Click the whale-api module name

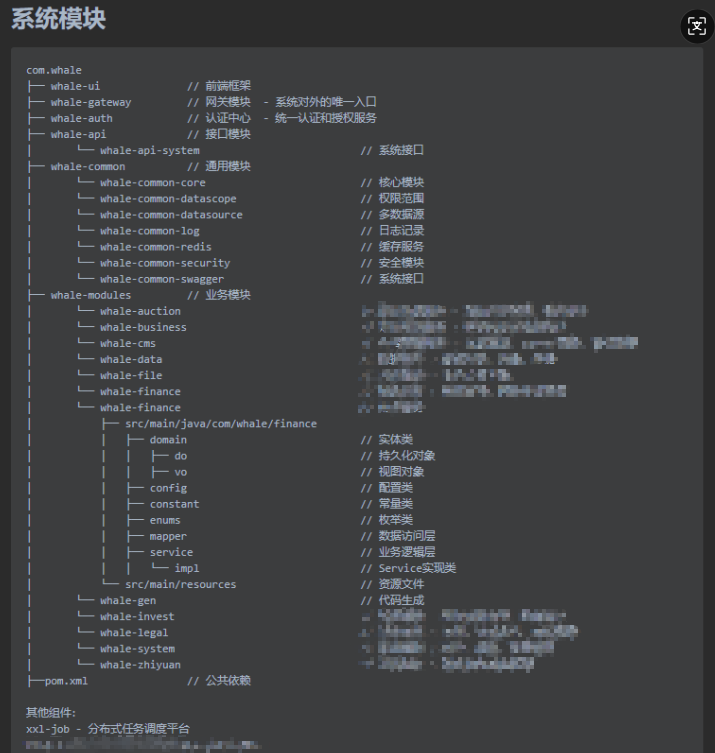[78, 134]
